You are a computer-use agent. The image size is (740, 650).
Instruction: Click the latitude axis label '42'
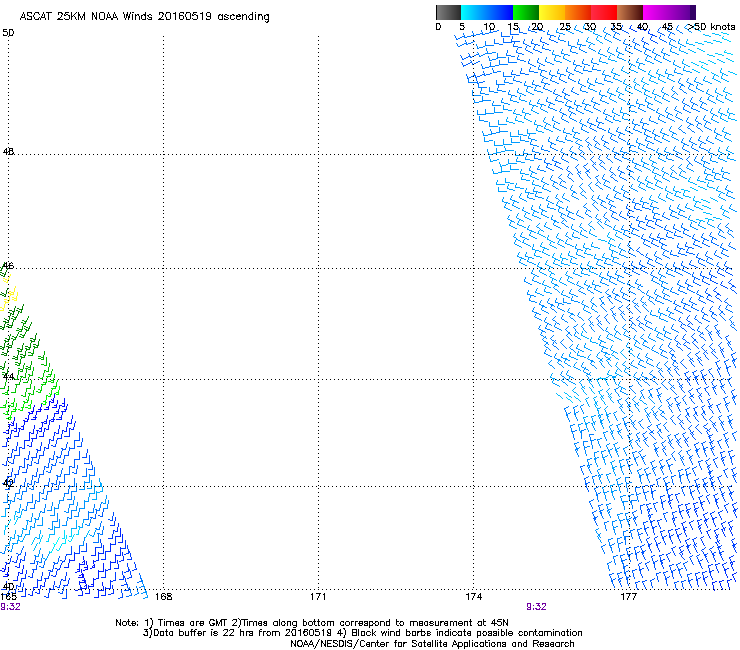[x=8, y=483]
